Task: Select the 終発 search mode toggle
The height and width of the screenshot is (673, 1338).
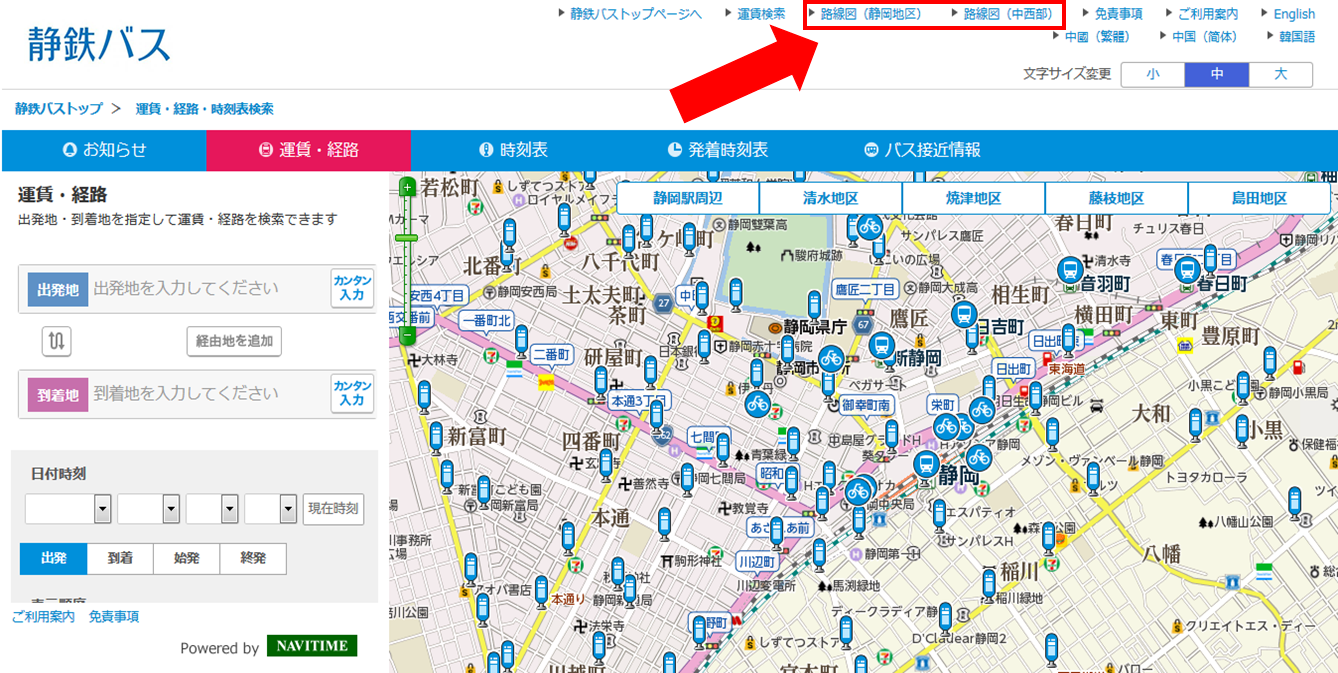Action: (x=253, y=558)
